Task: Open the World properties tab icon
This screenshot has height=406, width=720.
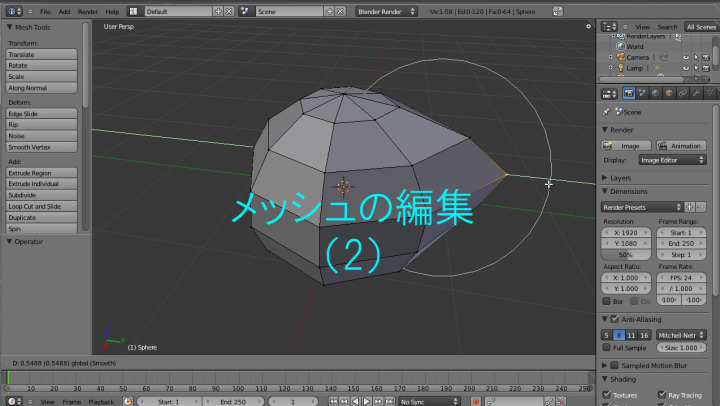Action: (655, 94)
